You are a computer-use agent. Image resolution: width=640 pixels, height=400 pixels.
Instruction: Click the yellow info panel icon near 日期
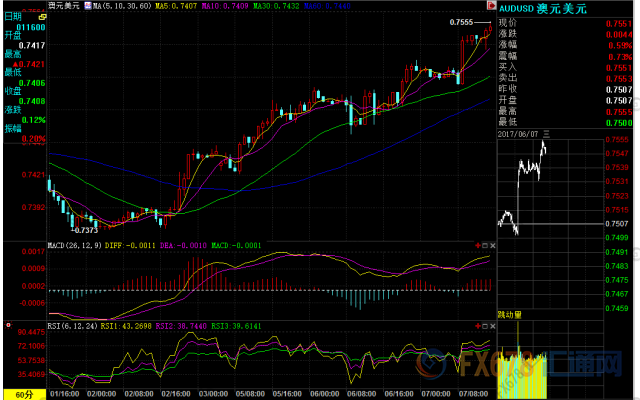(x=41, y=19)
